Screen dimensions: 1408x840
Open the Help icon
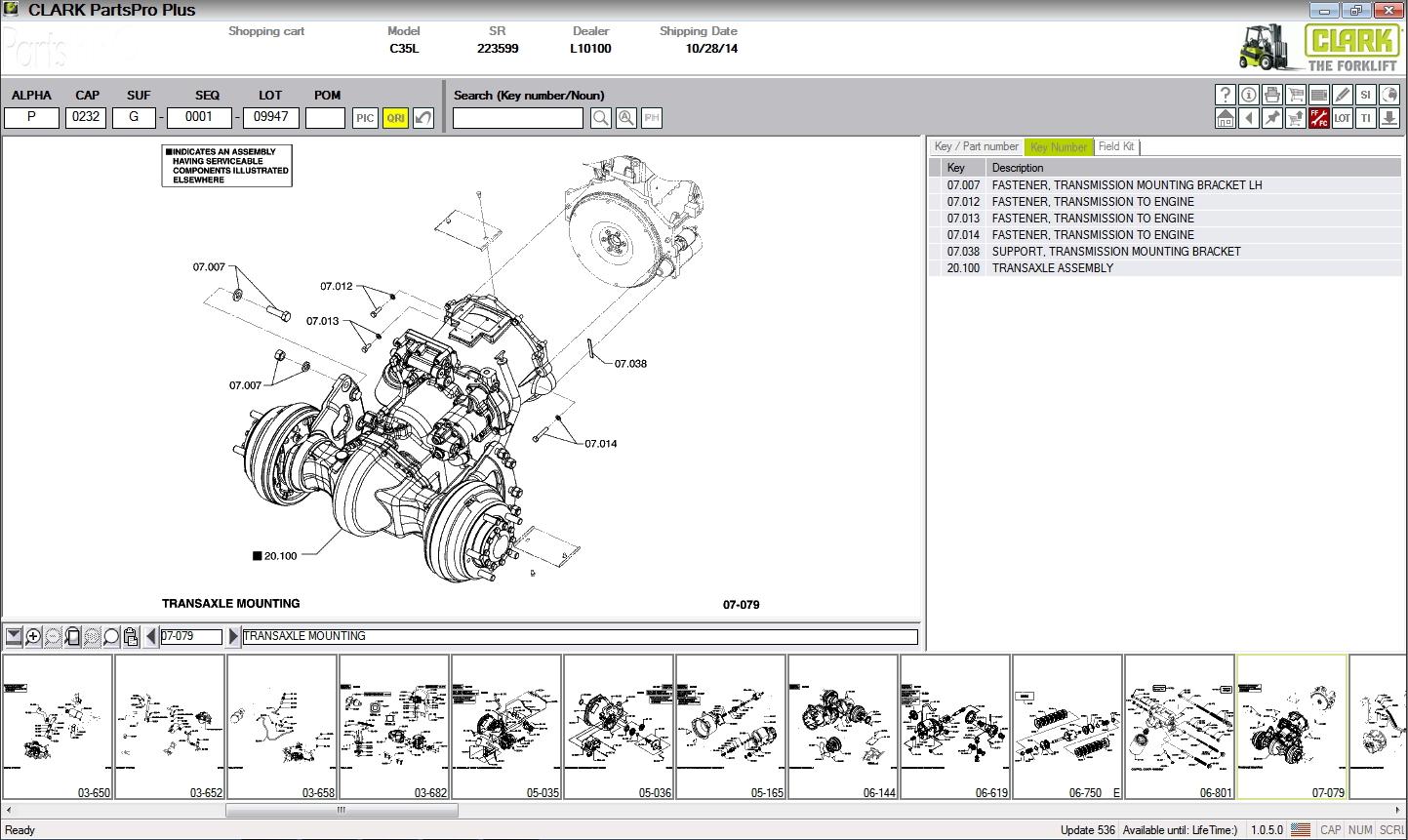(x=1226, y=95)
